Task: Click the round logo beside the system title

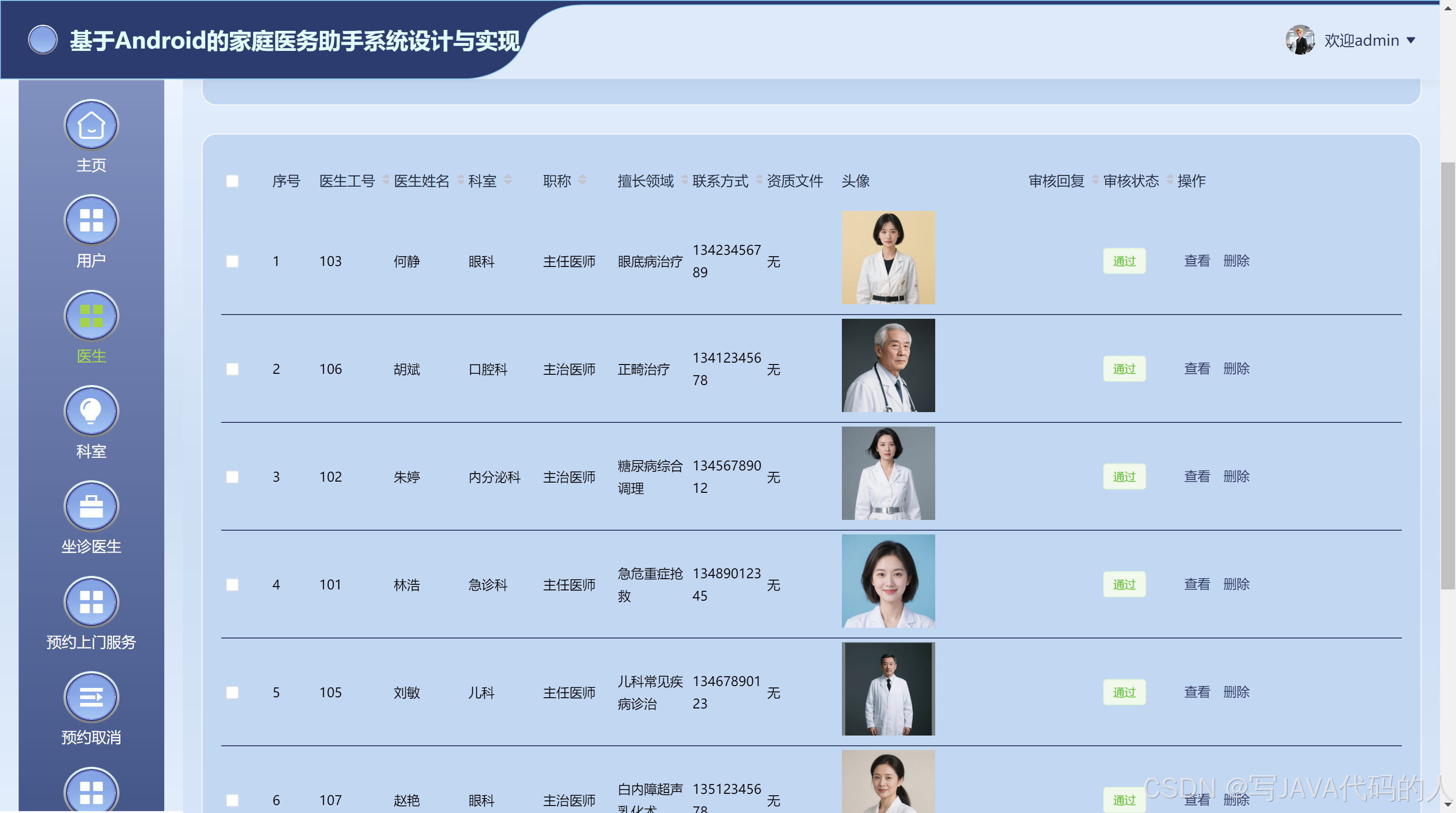Action: pyautogui.click(x=43, y=40)
